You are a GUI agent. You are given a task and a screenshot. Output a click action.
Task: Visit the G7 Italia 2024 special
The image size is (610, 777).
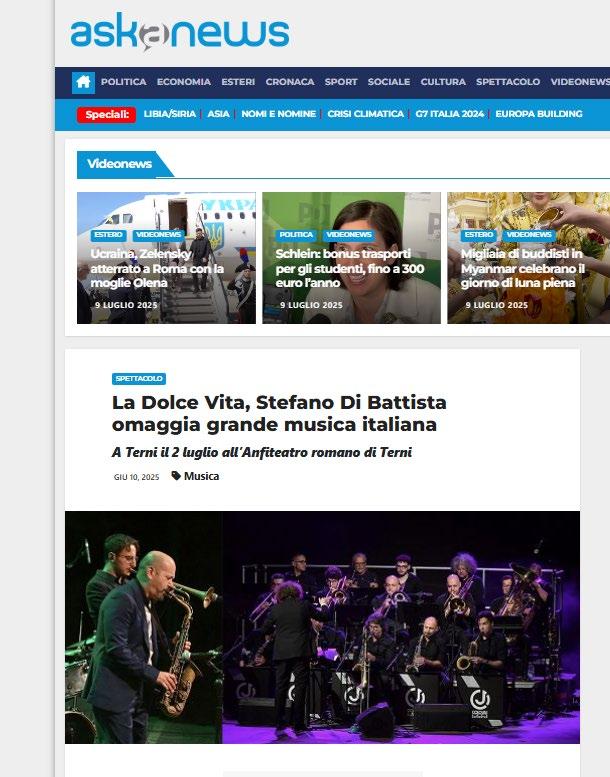coord(449,114)
